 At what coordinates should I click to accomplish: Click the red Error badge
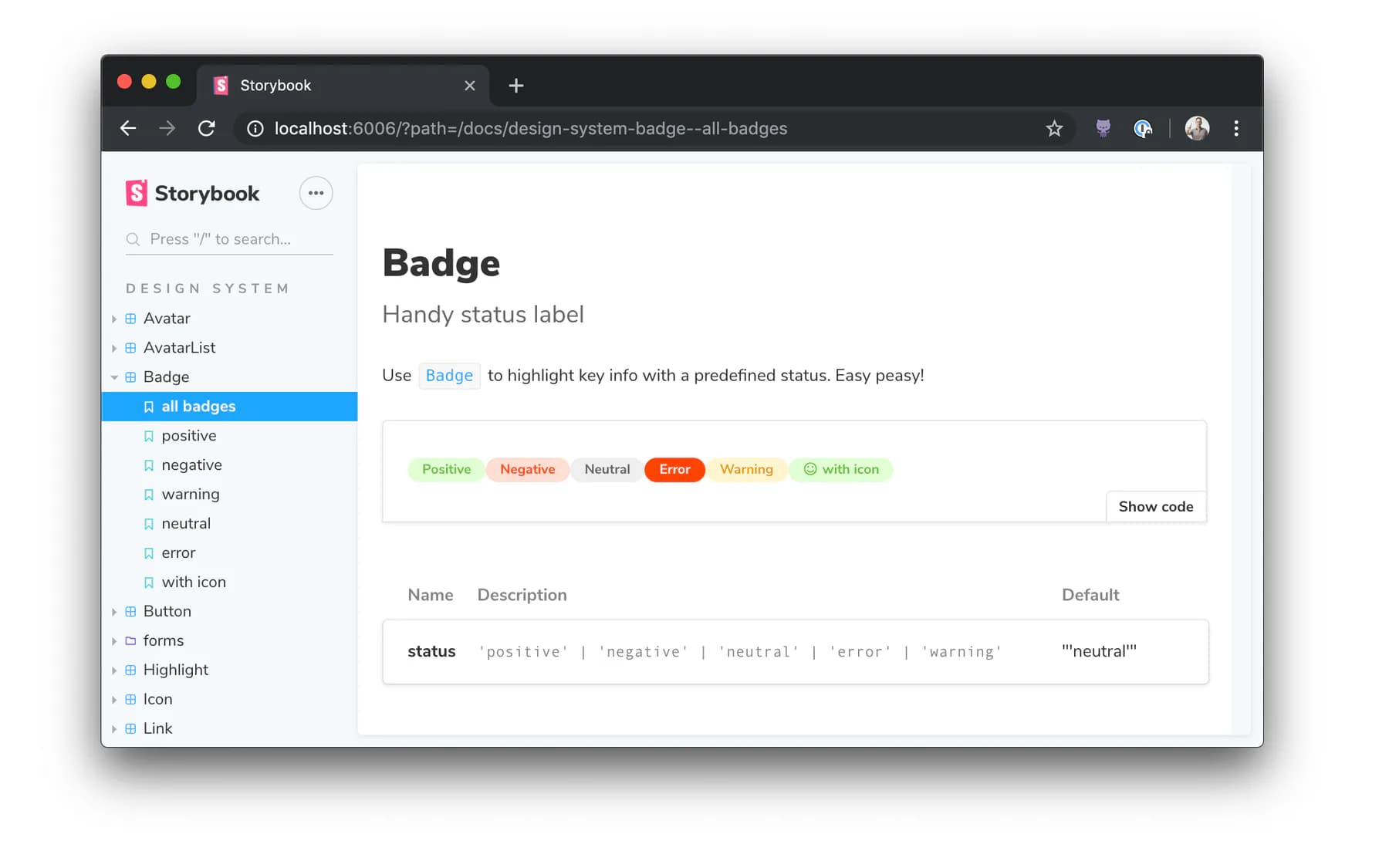coord(674,469)
